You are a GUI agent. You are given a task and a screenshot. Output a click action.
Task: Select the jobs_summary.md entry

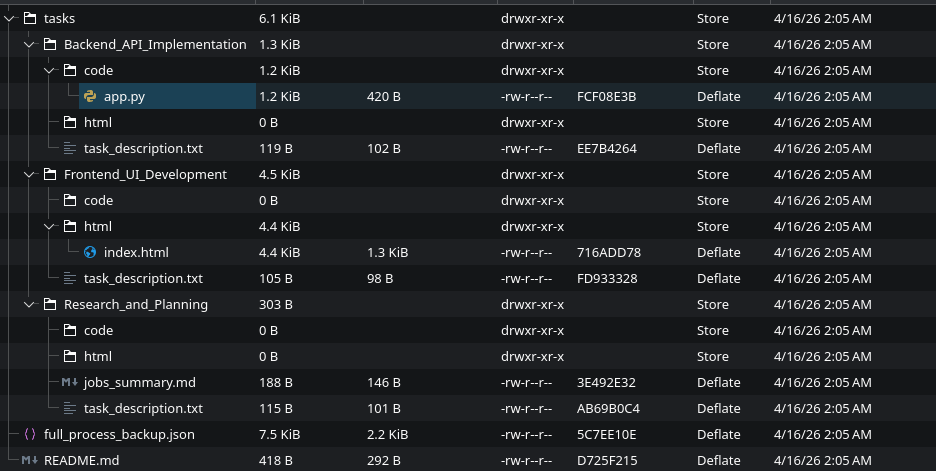pyautogui.click(x=140, y=383)
